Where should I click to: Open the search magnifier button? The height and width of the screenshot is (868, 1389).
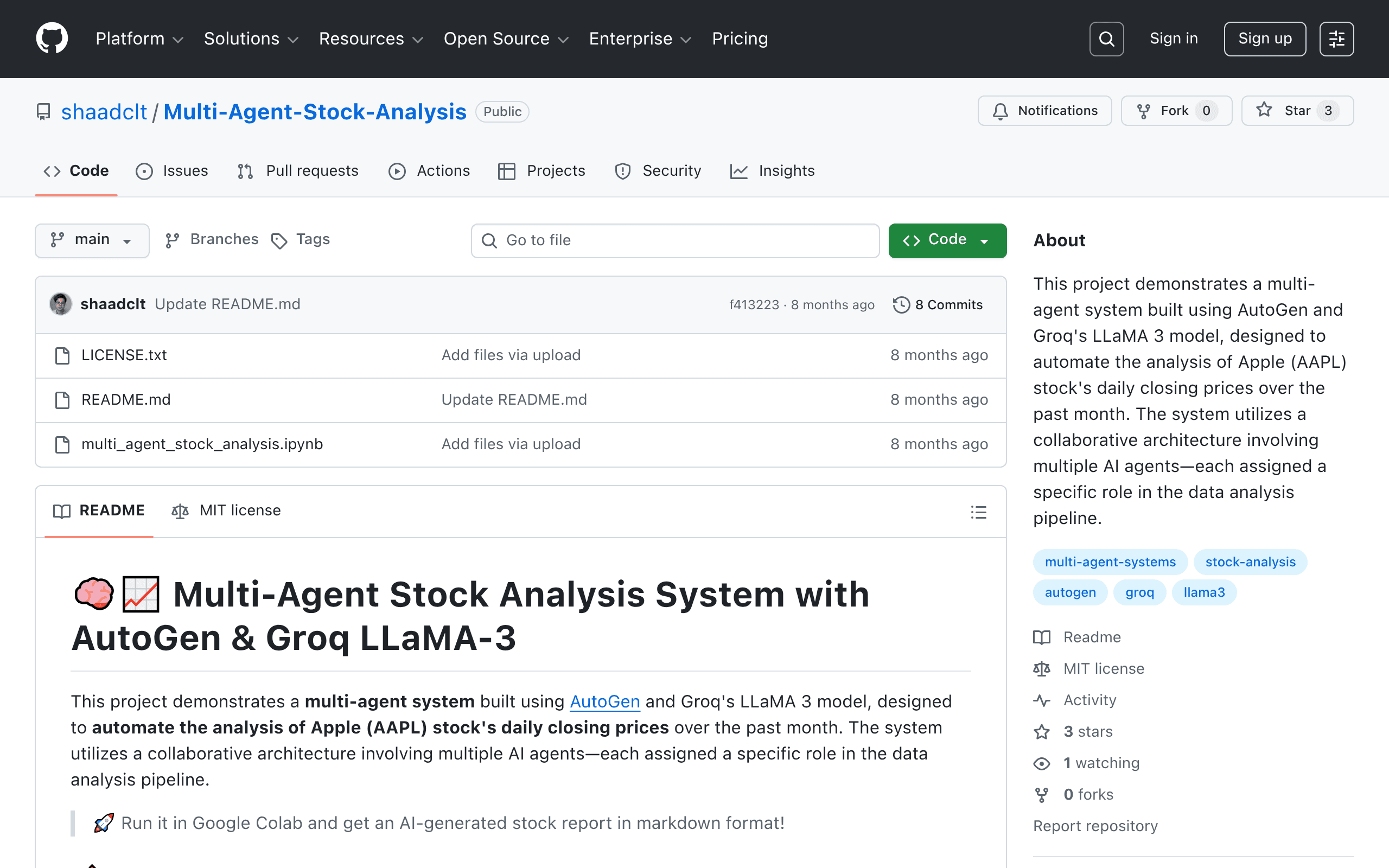(1106, 39)
